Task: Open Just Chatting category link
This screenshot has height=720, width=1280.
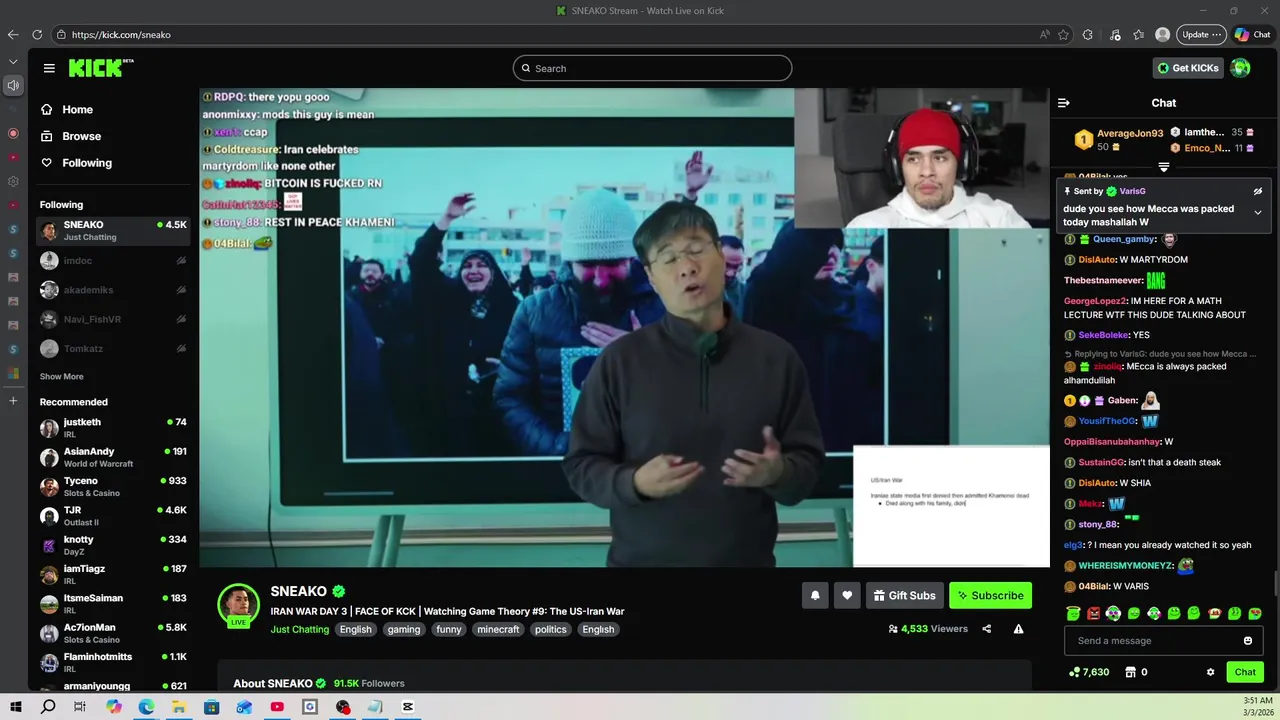Action: [299, 629]
